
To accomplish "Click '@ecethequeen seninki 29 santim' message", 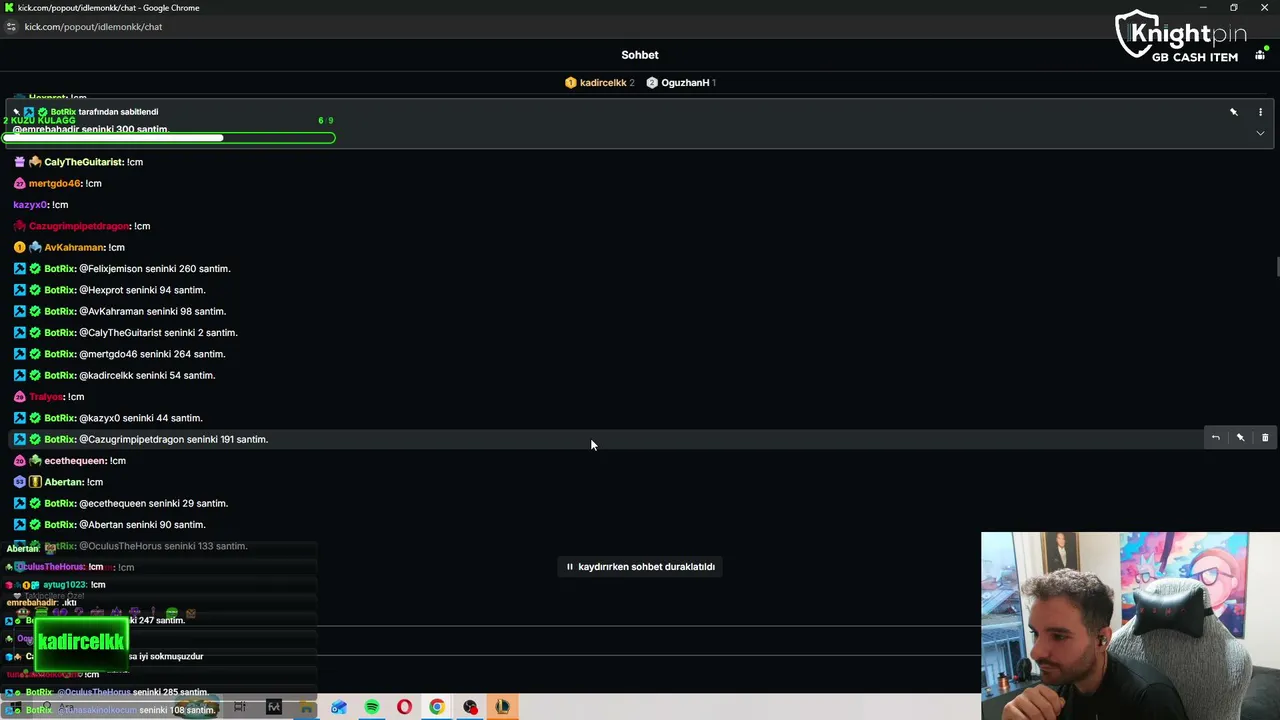I will [153, 504].
